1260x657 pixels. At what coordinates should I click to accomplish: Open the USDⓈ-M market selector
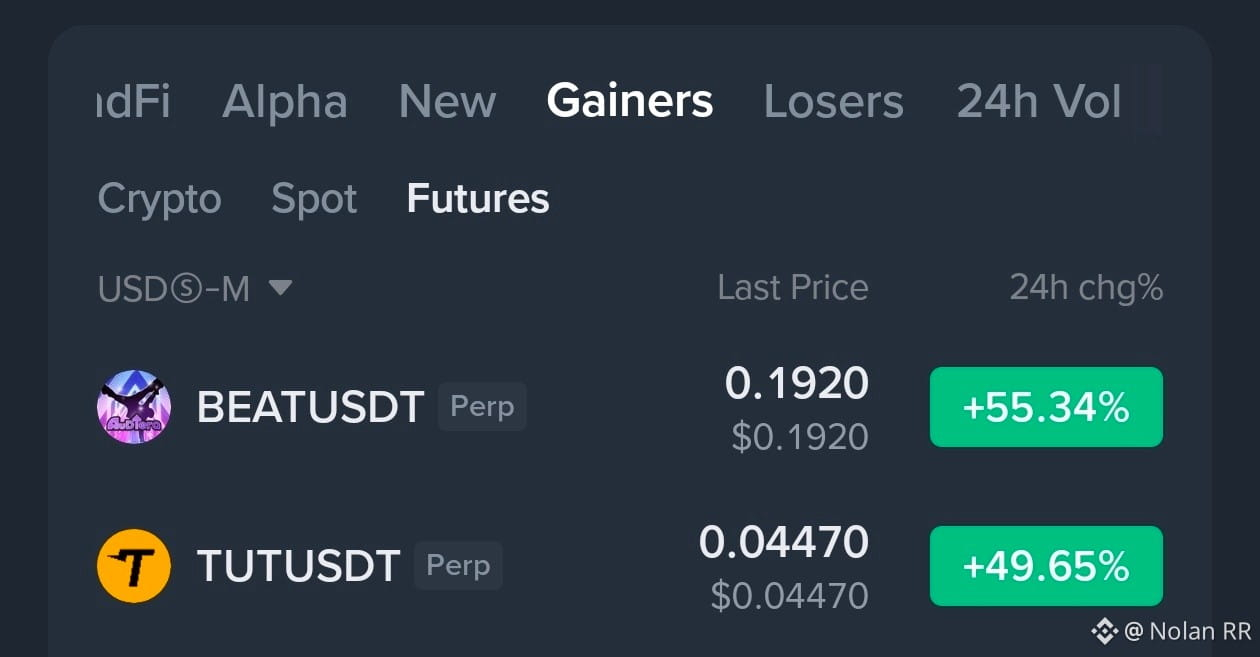(x=195, y=288)
